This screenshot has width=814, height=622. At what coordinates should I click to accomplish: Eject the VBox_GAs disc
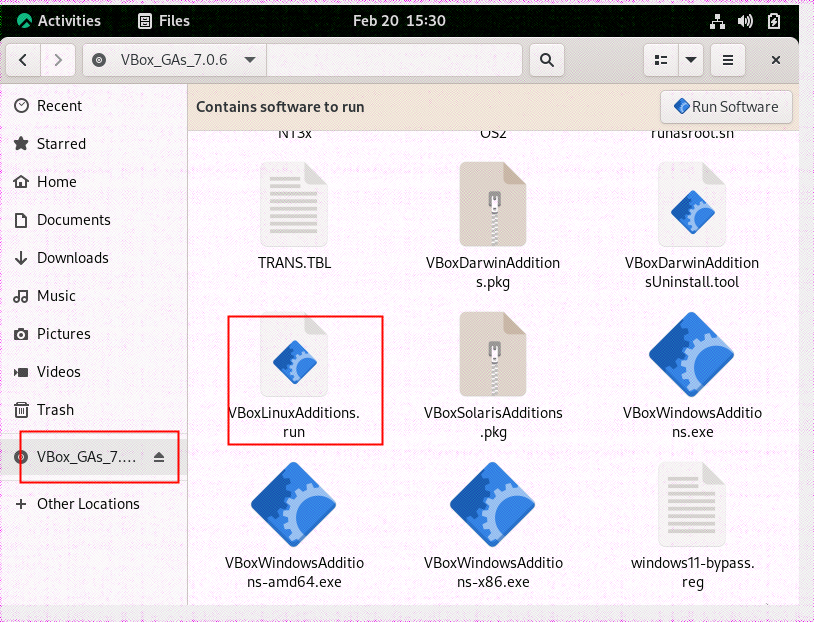(x=159, y=457)
